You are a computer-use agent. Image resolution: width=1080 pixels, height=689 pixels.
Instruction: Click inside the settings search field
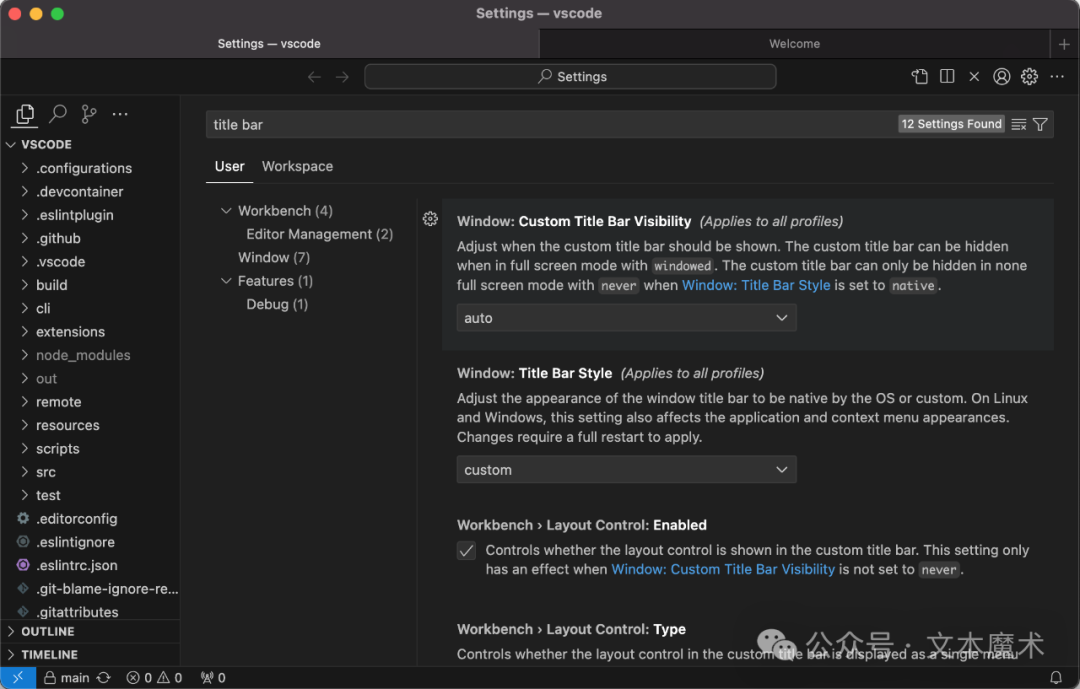pos(500,123)
